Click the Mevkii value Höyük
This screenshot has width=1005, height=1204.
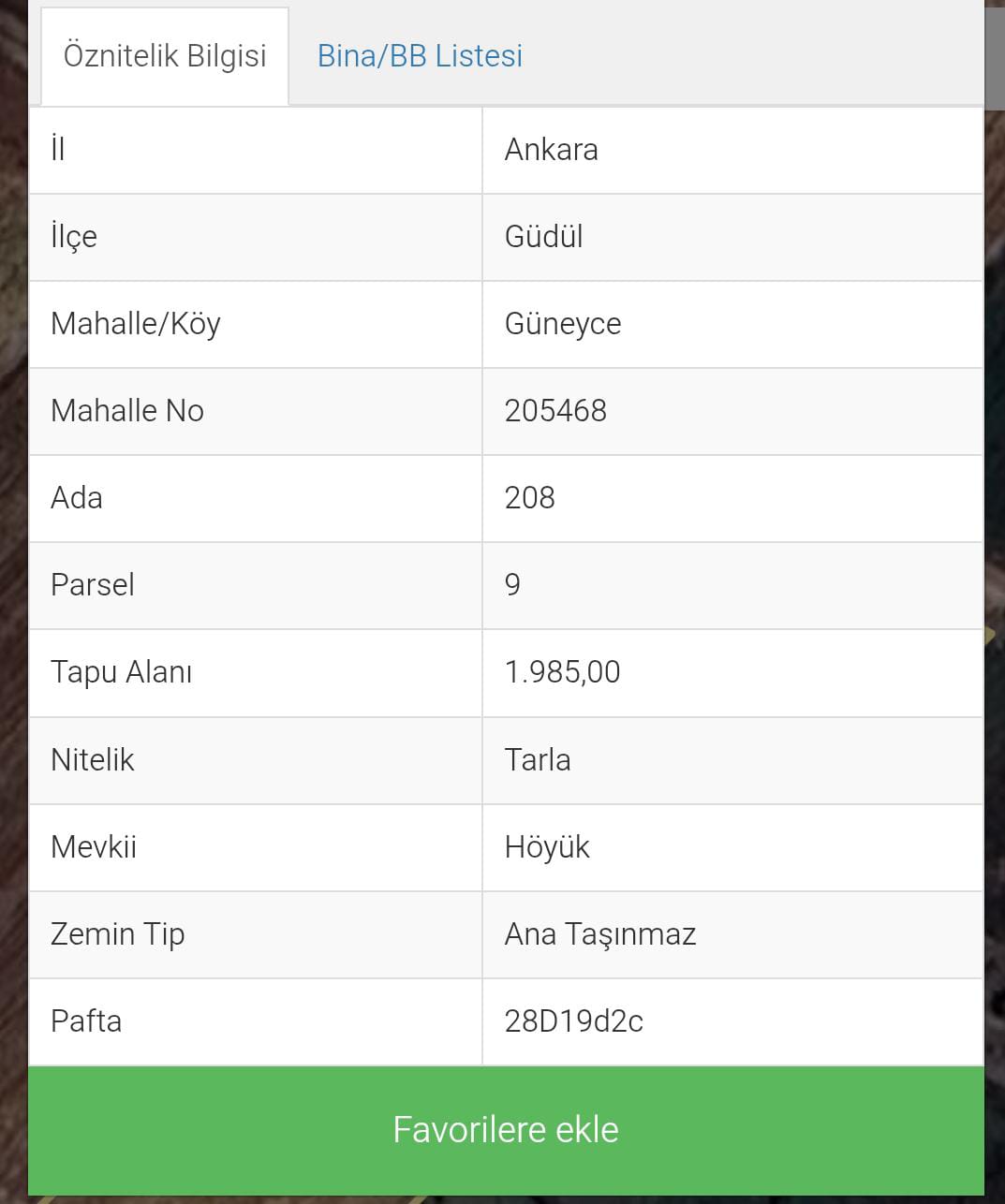point(732,847)
